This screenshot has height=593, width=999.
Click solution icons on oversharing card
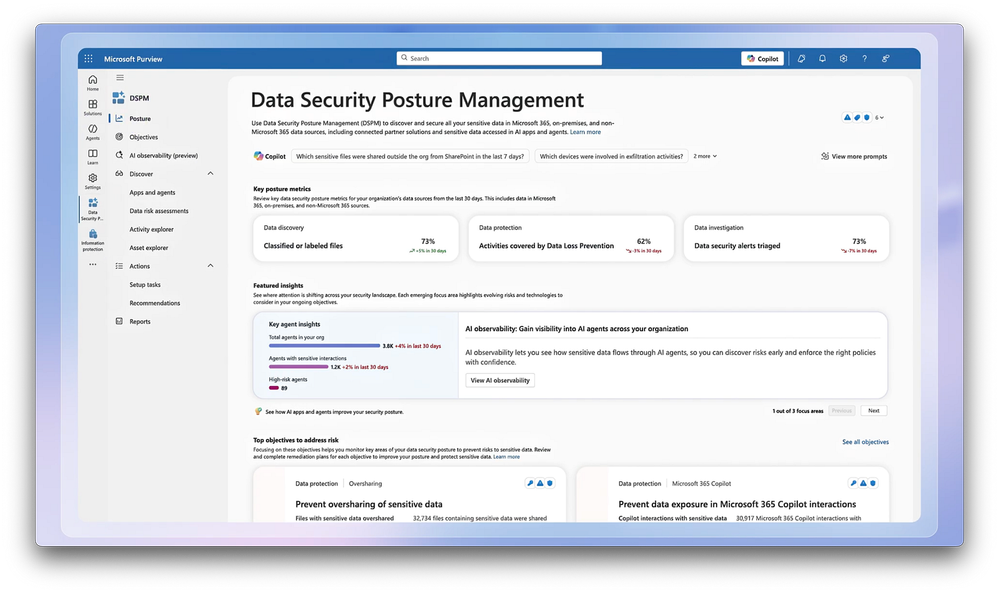pyautogui.click(x=540, y=483)
